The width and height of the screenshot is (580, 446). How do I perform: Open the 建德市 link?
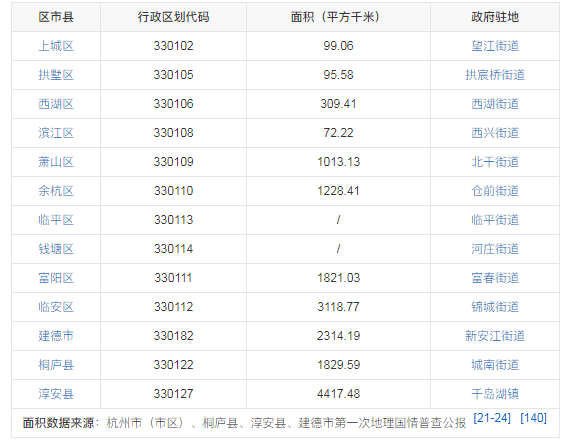coord(56,336)
